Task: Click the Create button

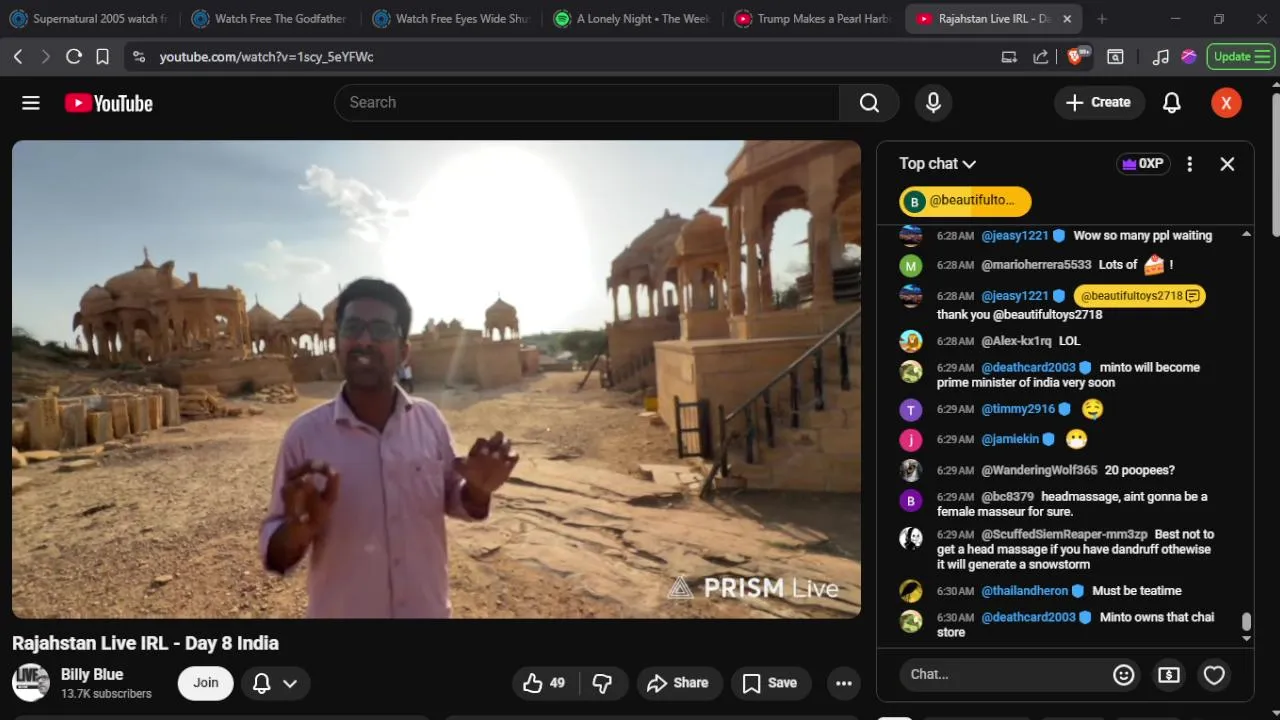Action: (1099, 102)
